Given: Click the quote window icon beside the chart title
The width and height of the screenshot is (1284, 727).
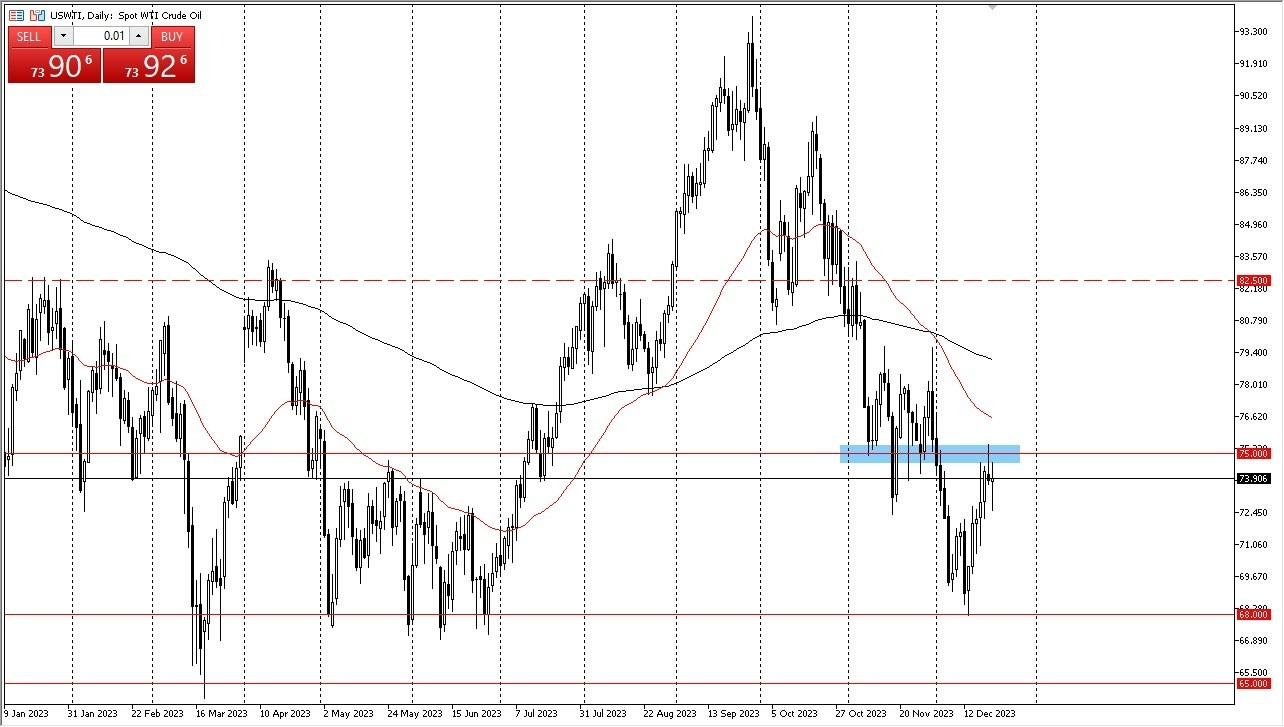Looking at the screenshot, I should coord(16,15).
